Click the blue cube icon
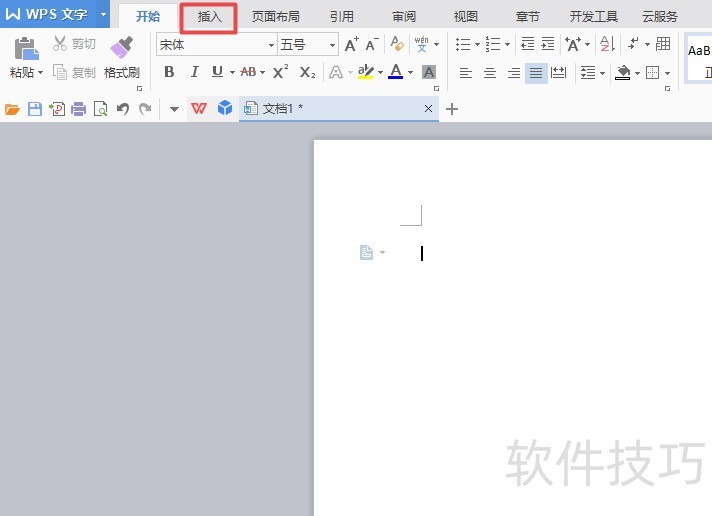The height and width of the screenshot is (516, 712). tap(225, 108)
